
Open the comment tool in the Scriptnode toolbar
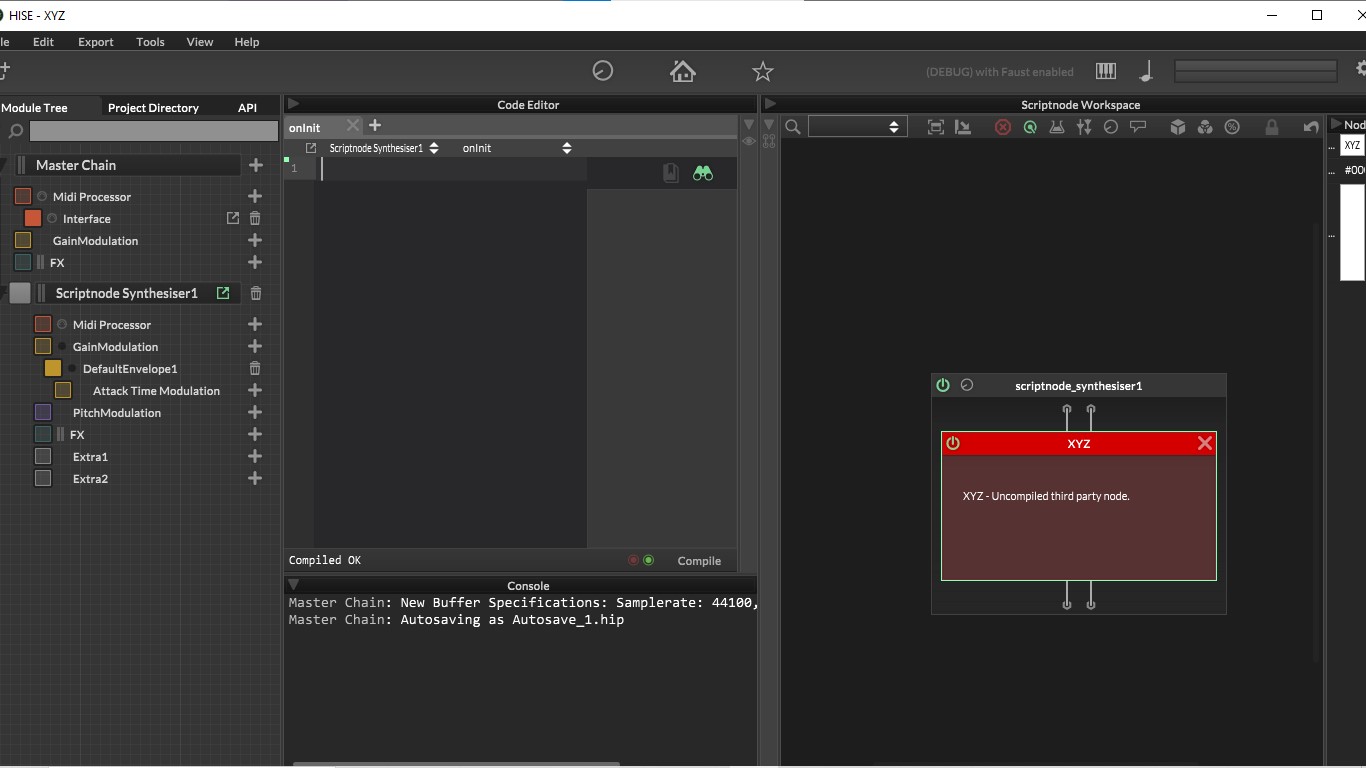click(1138, 126)
